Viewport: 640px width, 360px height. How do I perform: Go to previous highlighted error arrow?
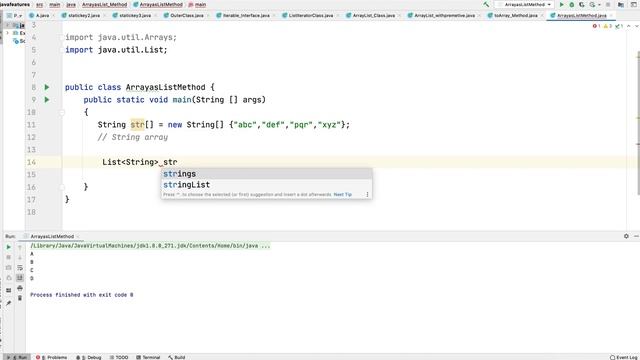629,26
